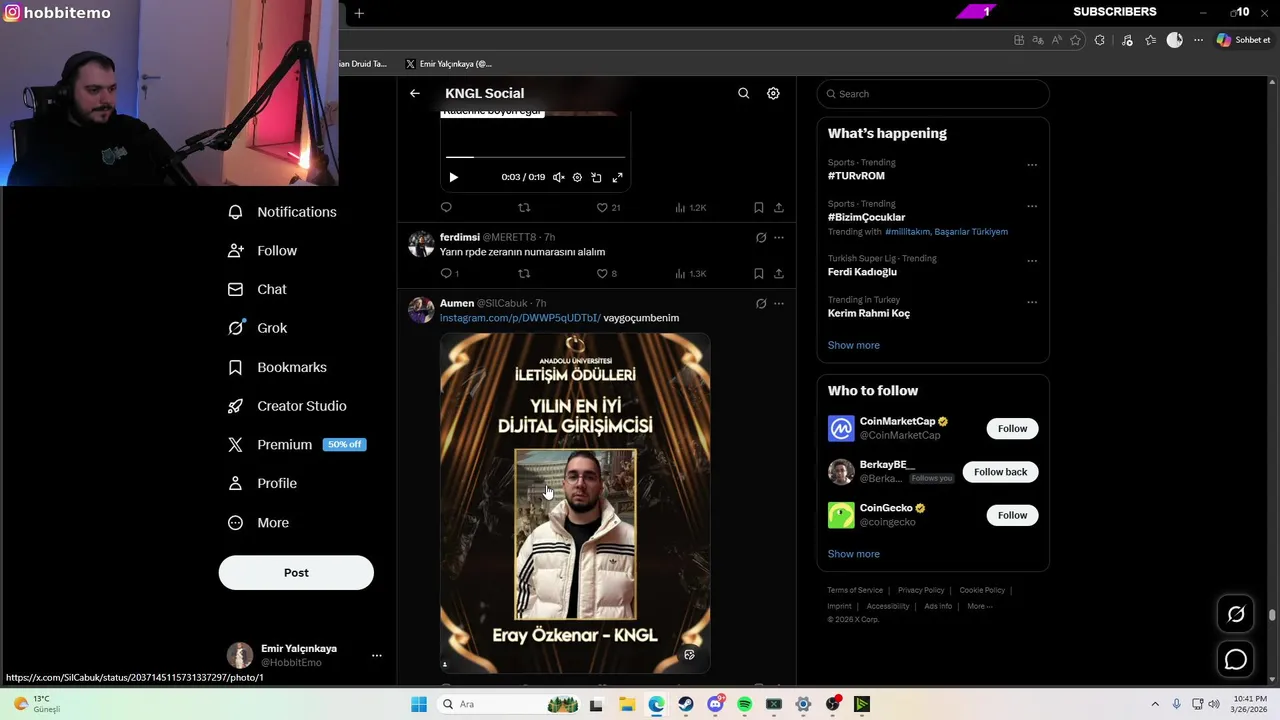Reply to the video post
The image size is (1280, 720).
[446, 207]
